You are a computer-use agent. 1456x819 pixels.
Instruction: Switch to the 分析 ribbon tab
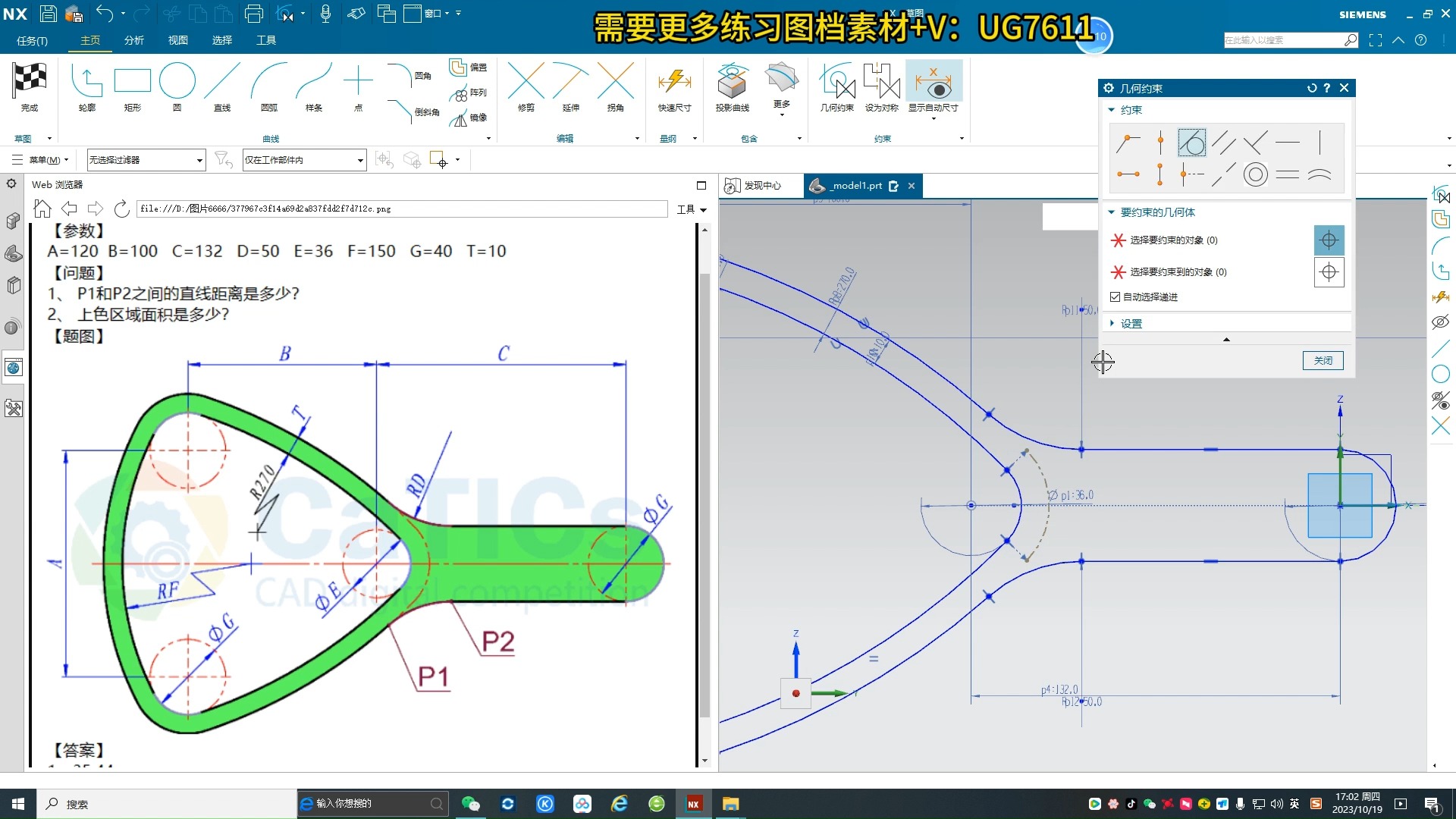[133, 40]
